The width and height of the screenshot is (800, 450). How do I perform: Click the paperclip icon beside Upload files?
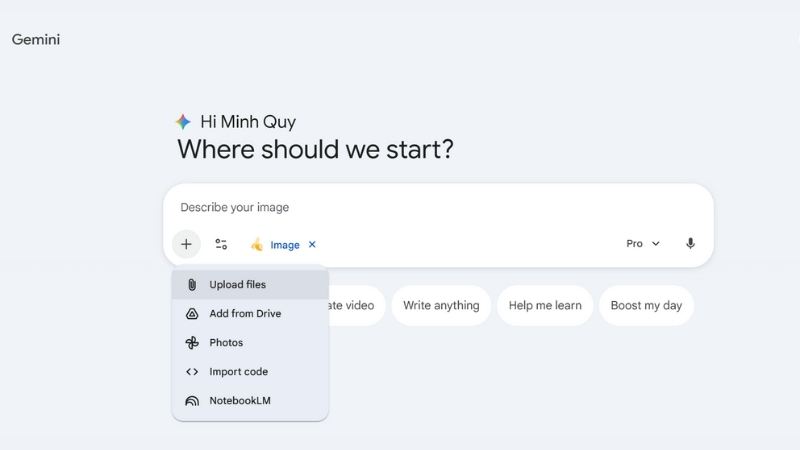click(x=192, y=285)
